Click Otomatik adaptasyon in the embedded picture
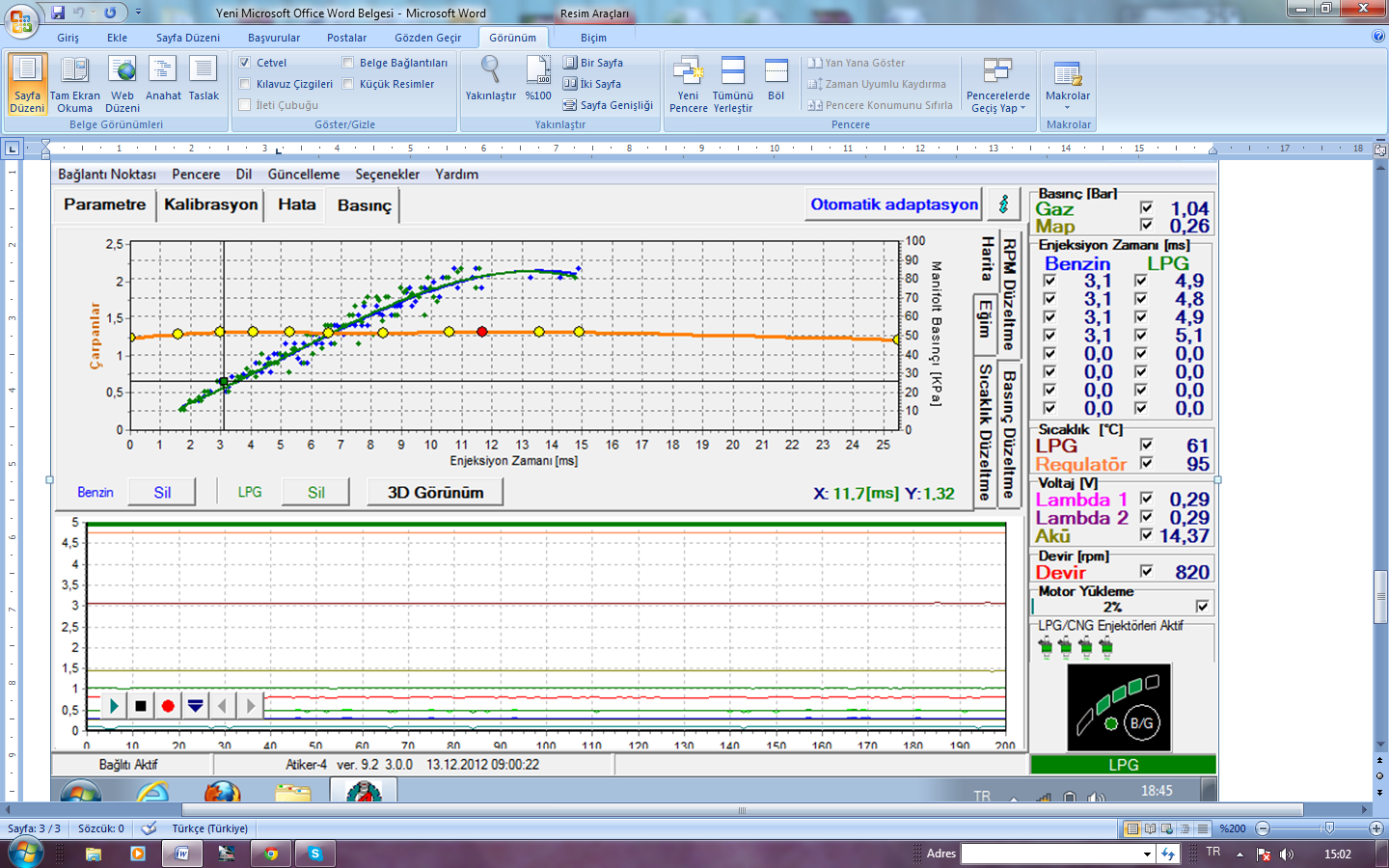 [x=894, y=204]
